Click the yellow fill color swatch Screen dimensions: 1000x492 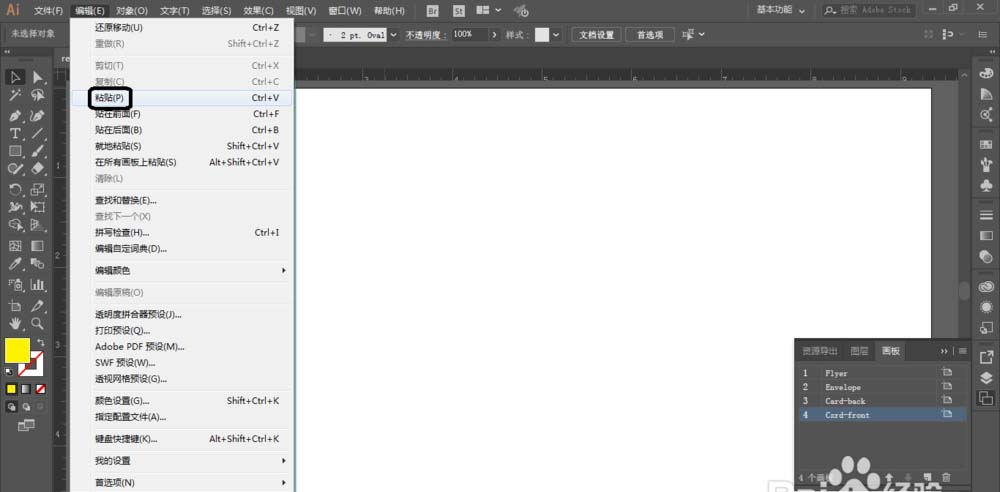[x=17, y=351]
